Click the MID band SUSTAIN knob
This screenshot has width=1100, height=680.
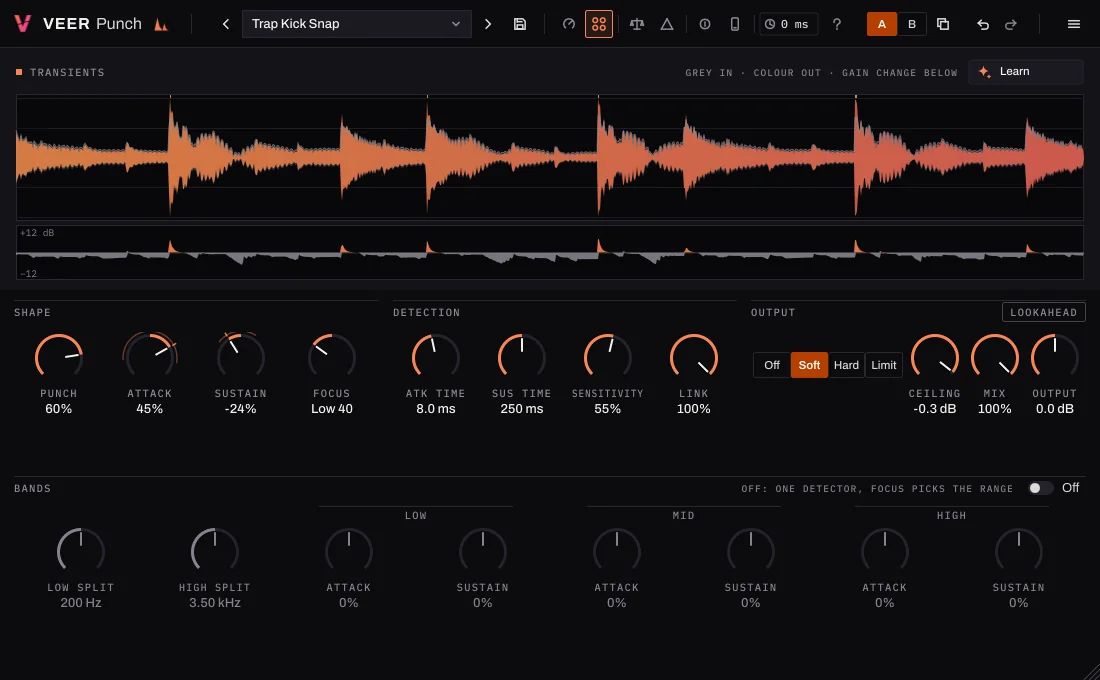751,552
